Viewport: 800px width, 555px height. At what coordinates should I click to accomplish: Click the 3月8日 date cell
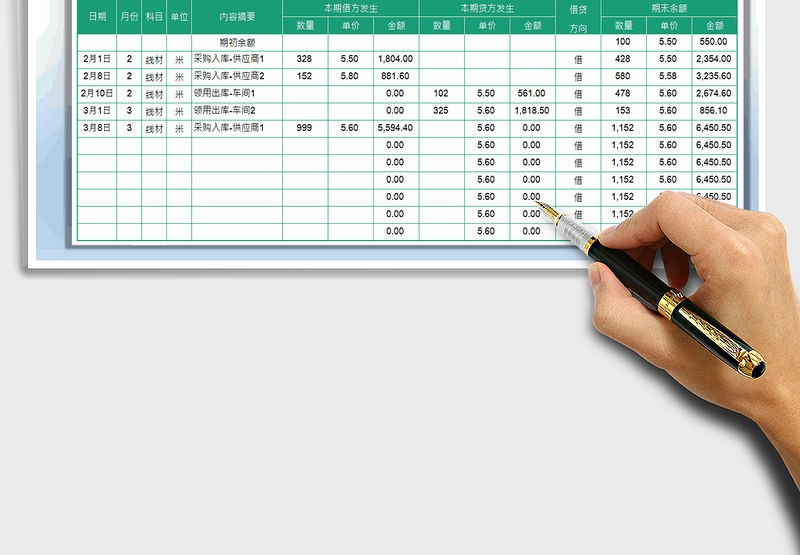[x=97, y=128]
